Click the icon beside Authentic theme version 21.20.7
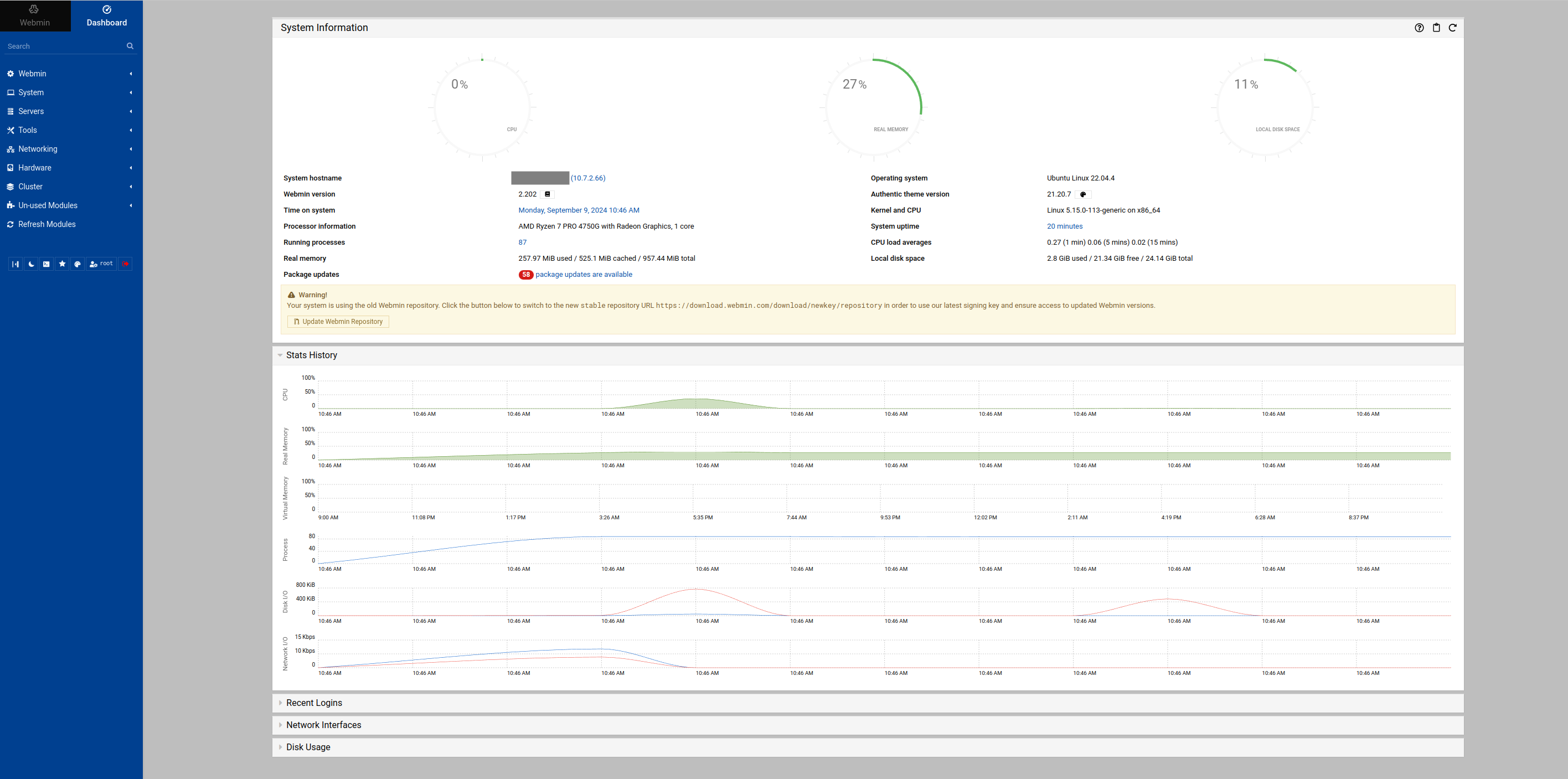The height and width of the screenshot is (779, 1568). coord(1083,194)
